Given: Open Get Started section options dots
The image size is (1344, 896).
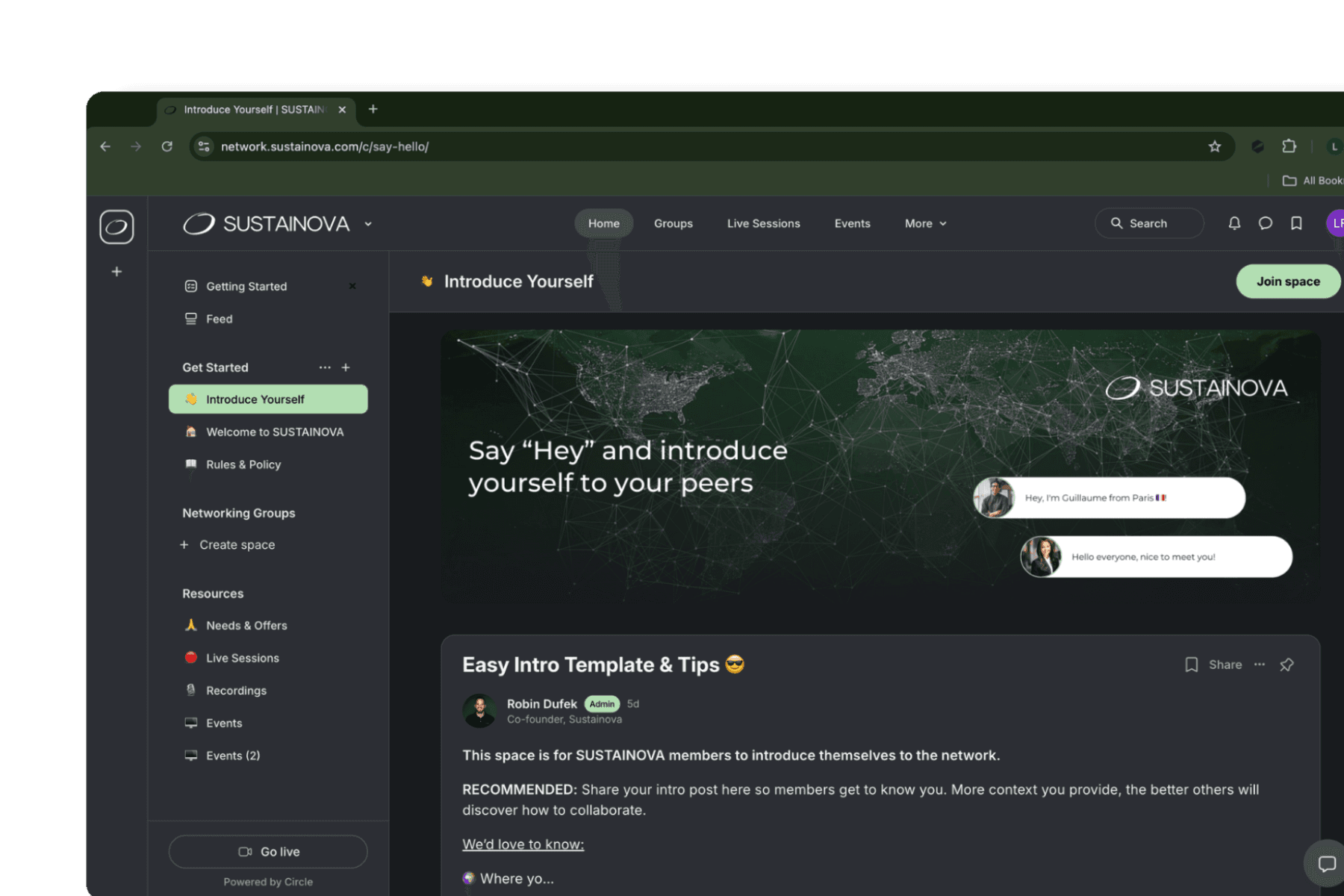Looking at the screenshot, I should pyautogui.click(x=325, y=367).
